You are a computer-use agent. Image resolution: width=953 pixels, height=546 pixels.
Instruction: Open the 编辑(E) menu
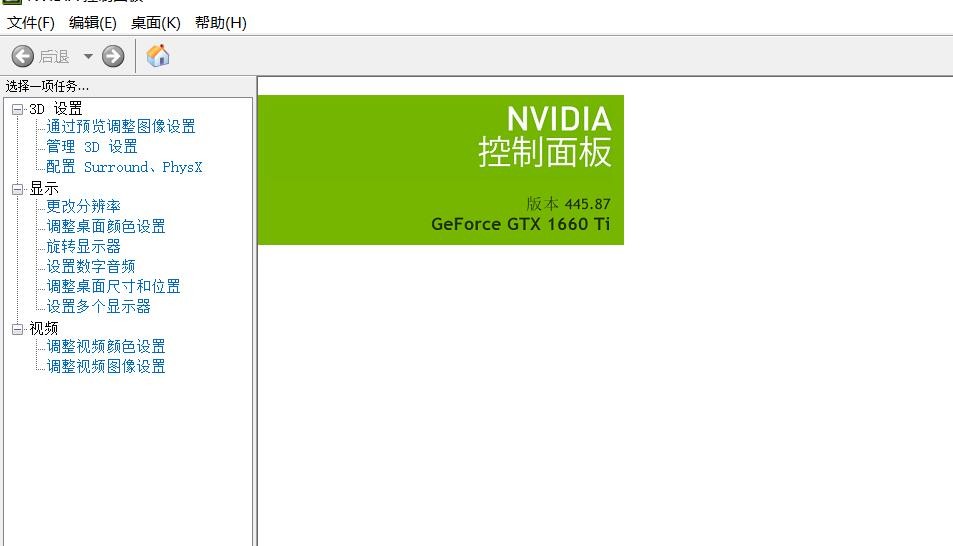(x=92, y=23)
